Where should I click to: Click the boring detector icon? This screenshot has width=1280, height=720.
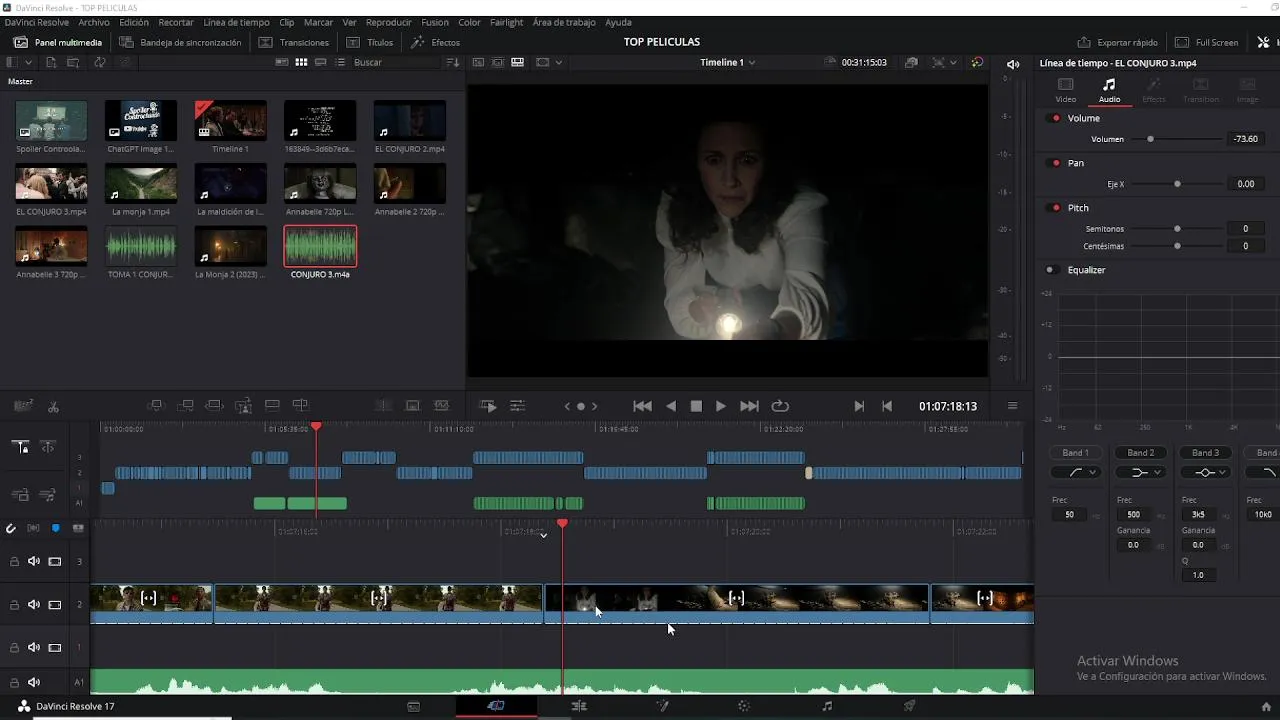(23, 406)
